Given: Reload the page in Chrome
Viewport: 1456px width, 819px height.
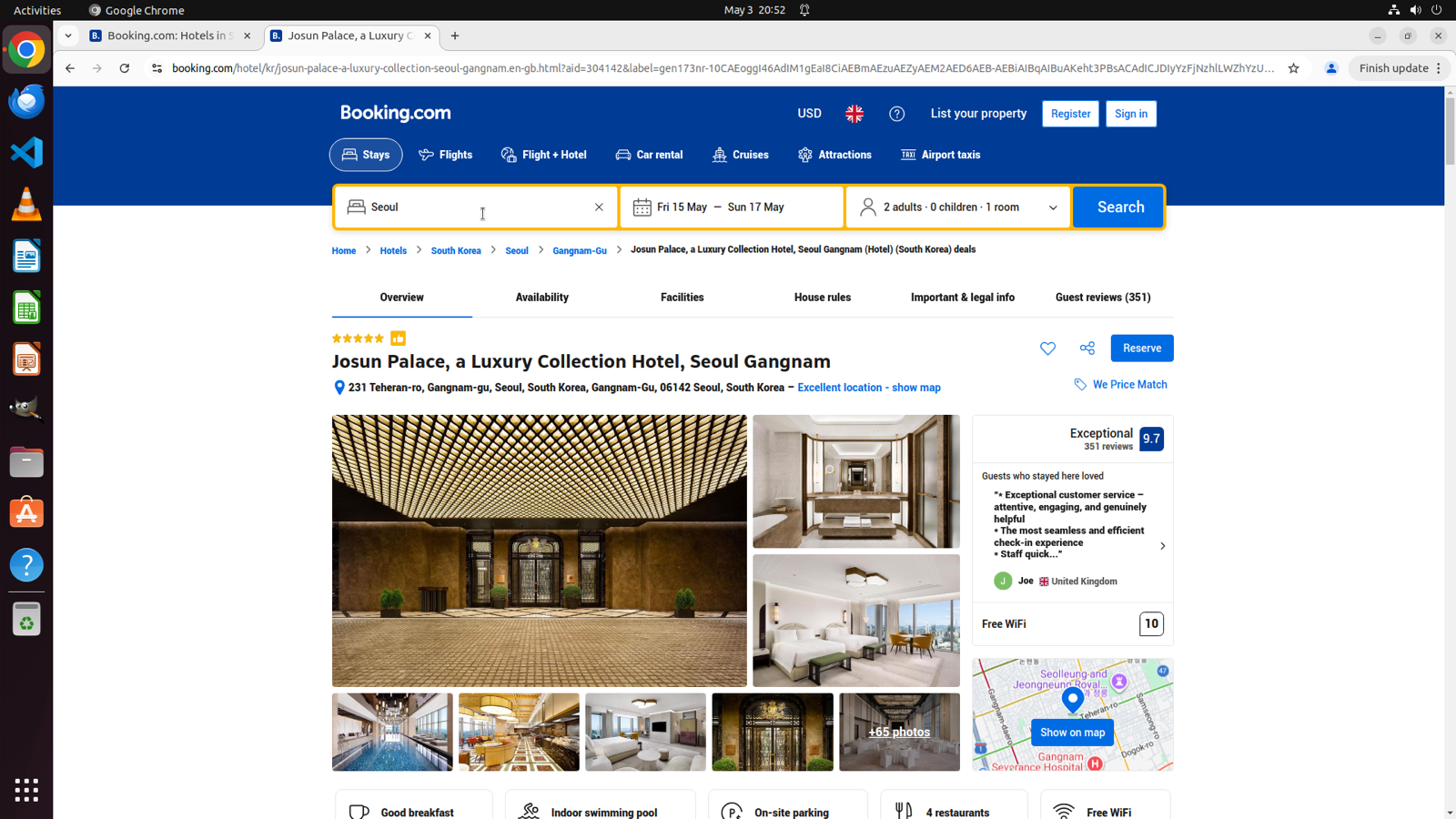Looking at the screenshot, I should tap(125, 68).
